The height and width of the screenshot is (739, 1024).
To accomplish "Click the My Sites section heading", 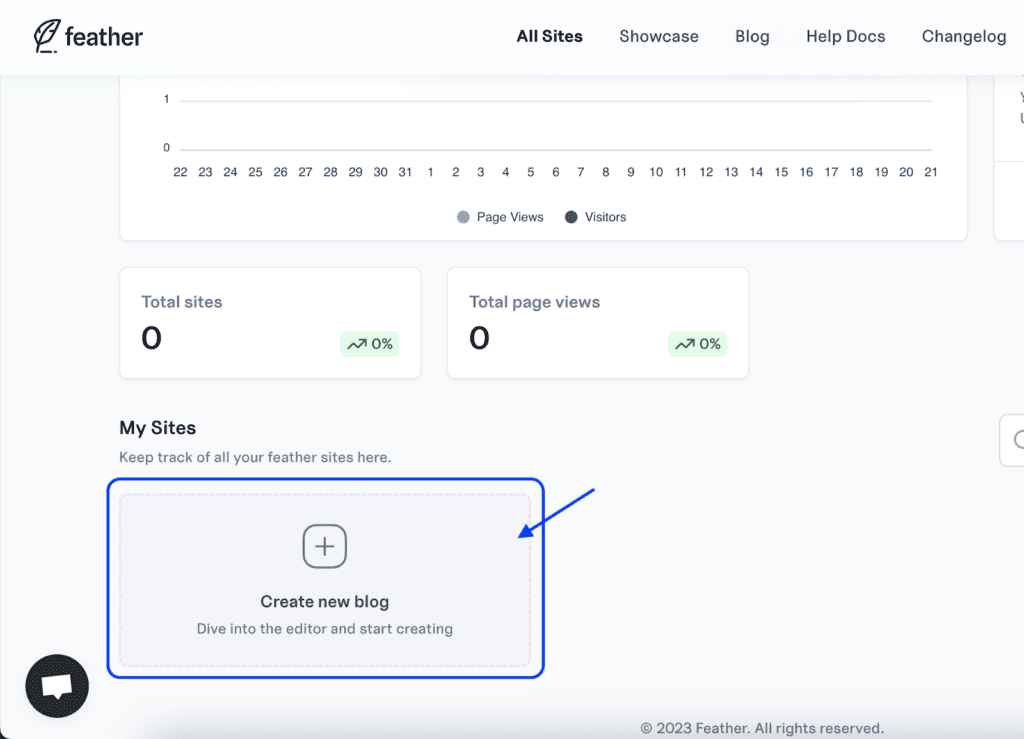I will [157, 428].
